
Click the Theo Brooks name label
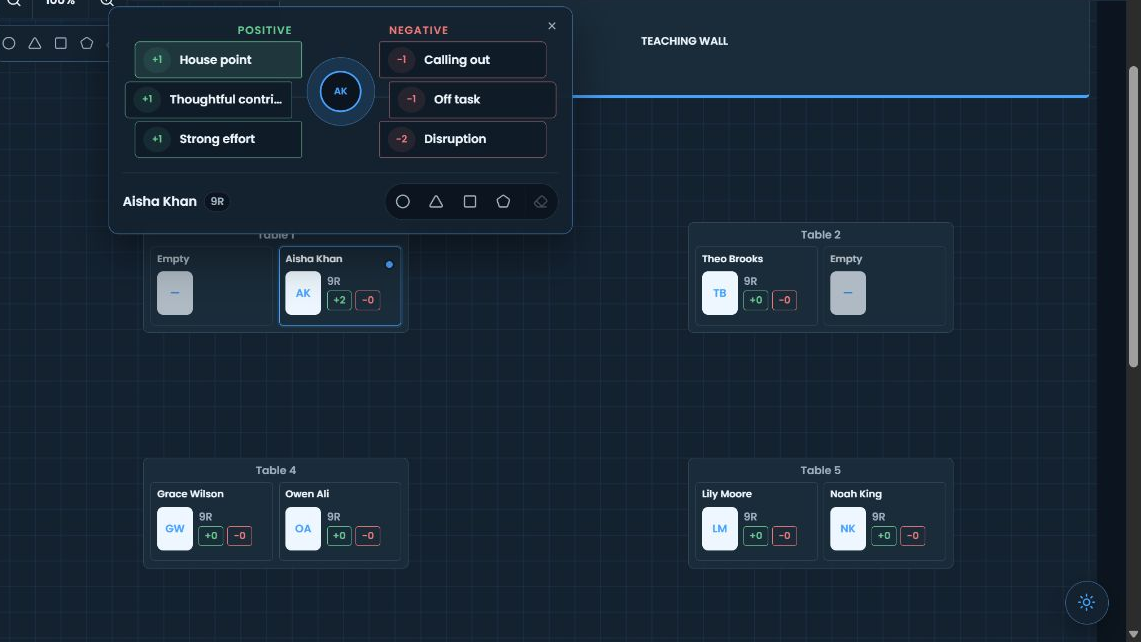tap(732, 258)
